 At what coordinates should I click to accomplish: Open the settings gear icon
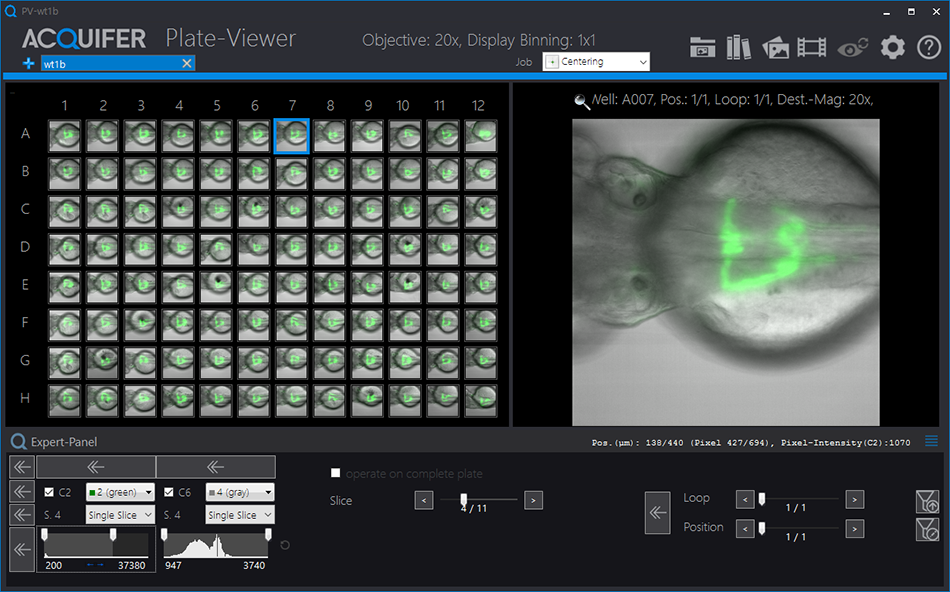(892, 47)
